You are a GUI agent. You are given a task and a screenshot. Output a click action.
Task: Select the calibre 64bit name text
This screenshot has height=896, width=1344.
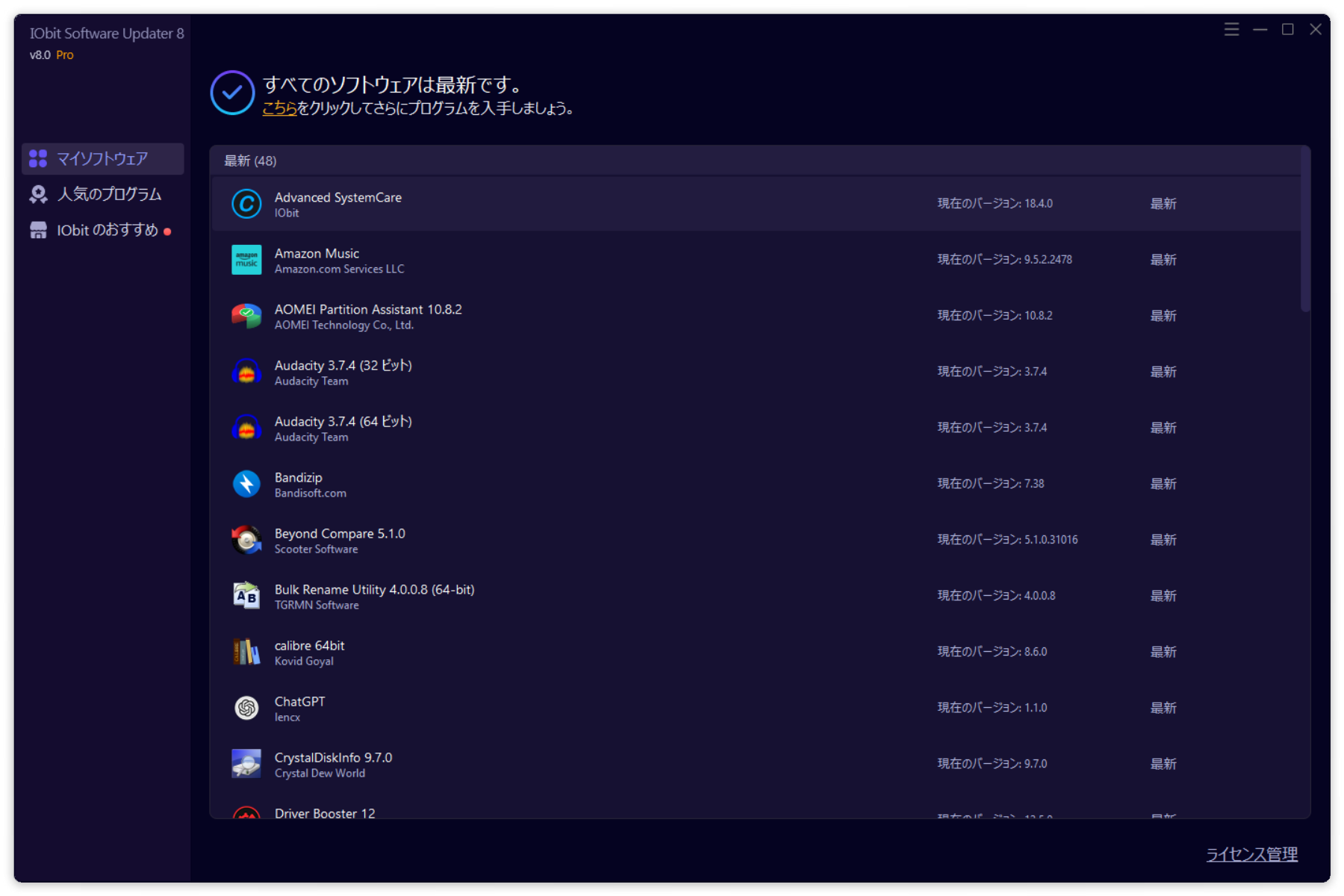(x=310, y=645)
